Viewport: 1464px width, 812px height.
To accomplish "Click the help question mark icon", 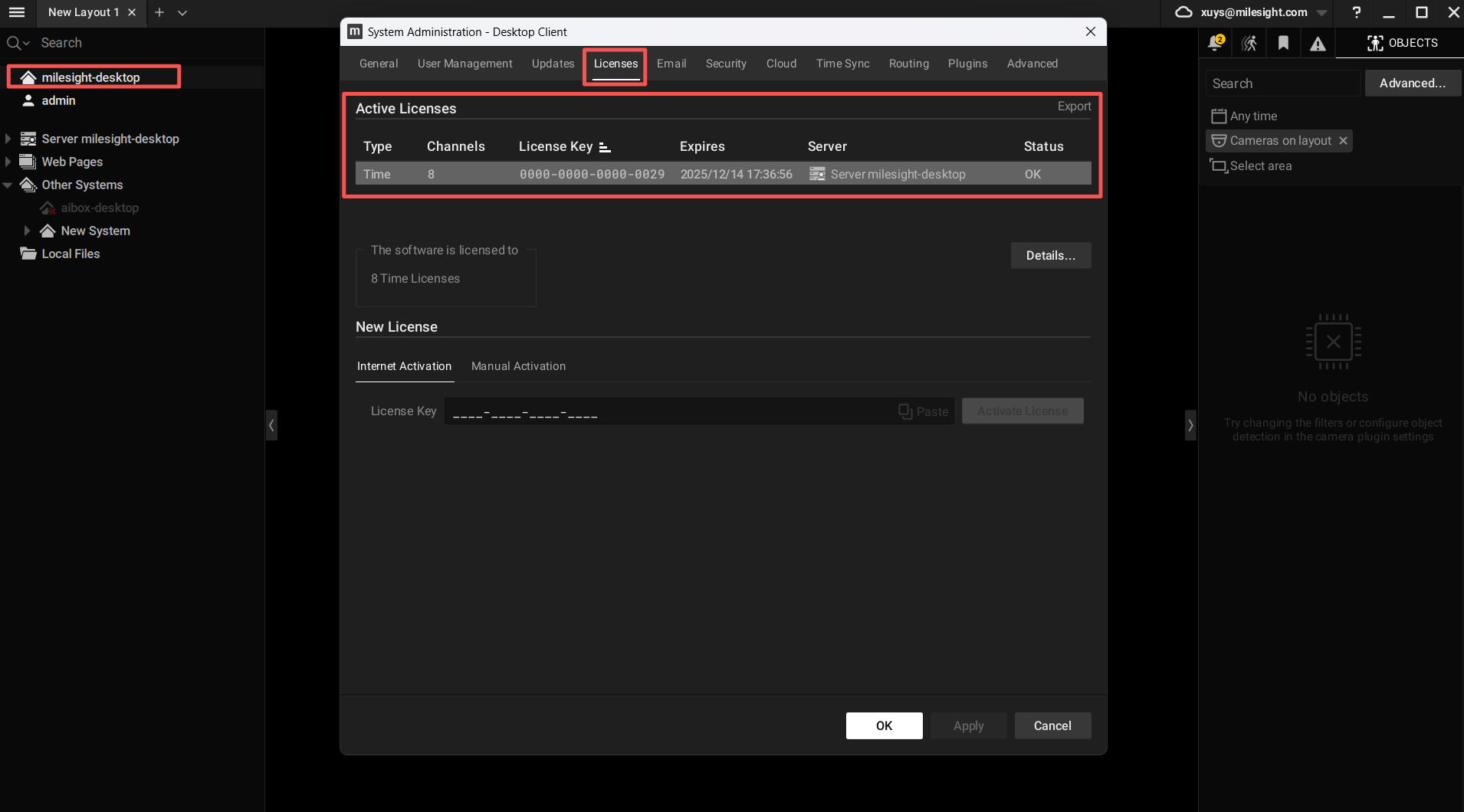I will [x=1357, y=12].
